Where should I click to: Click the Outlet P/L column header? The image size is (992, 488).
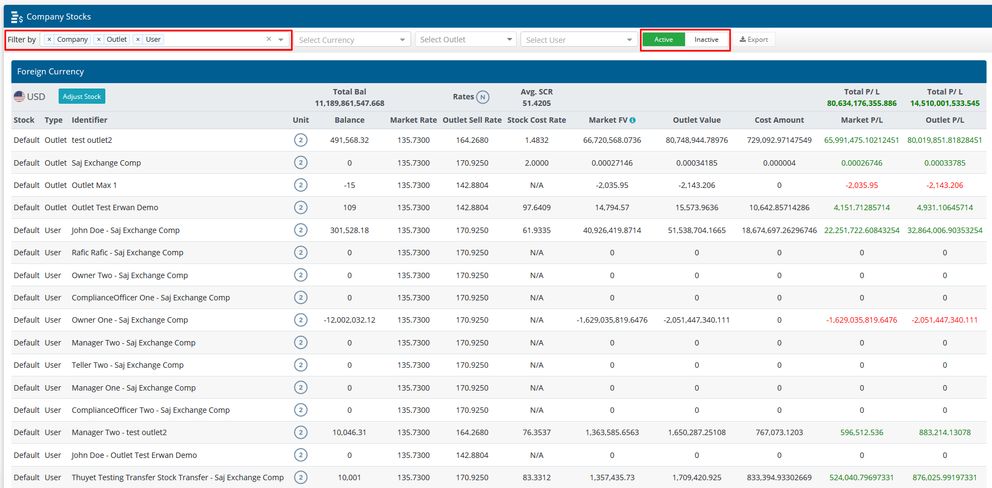tap(944, 120)
